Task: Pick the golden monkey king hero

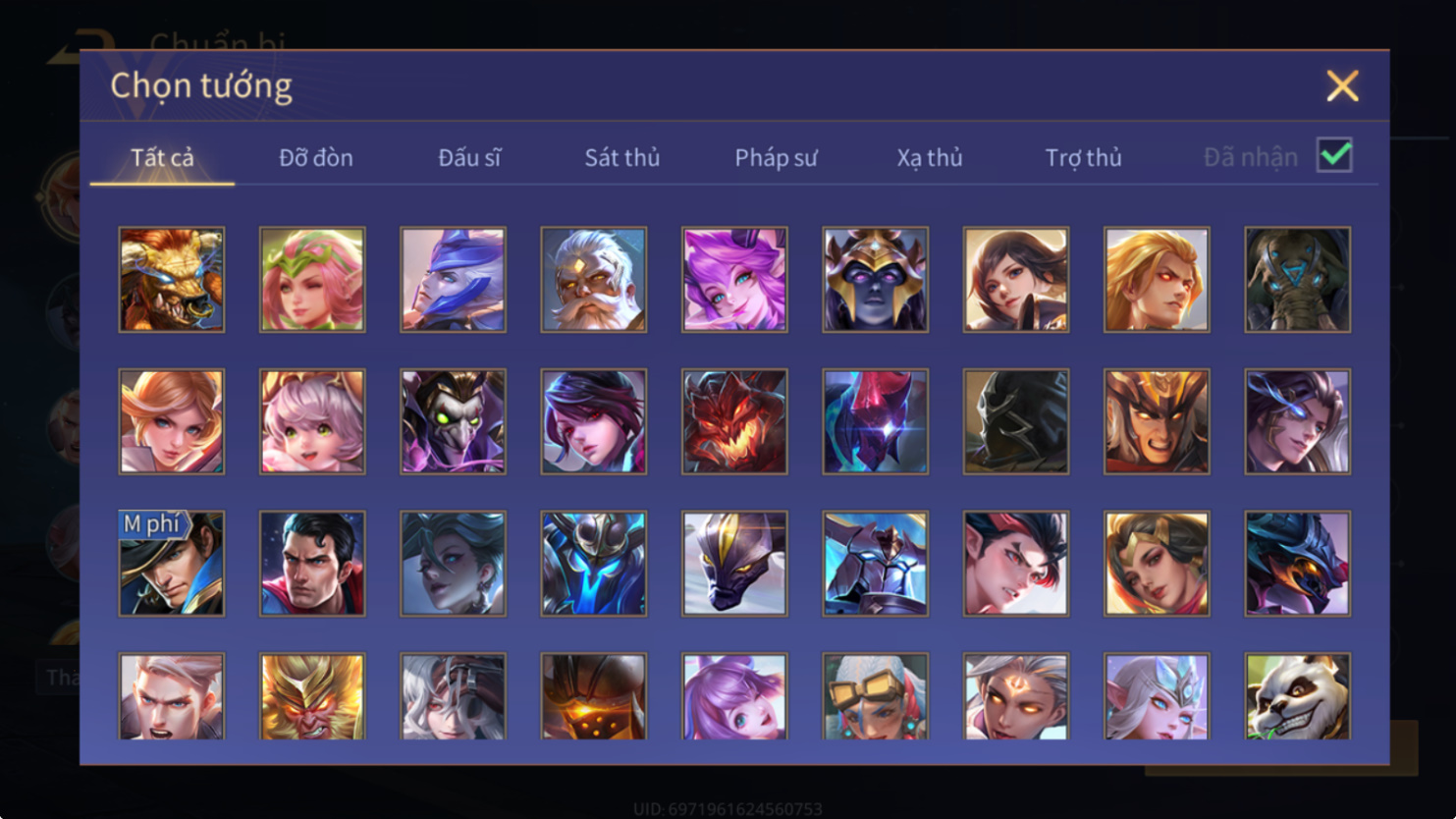Action: coord(312,696)
